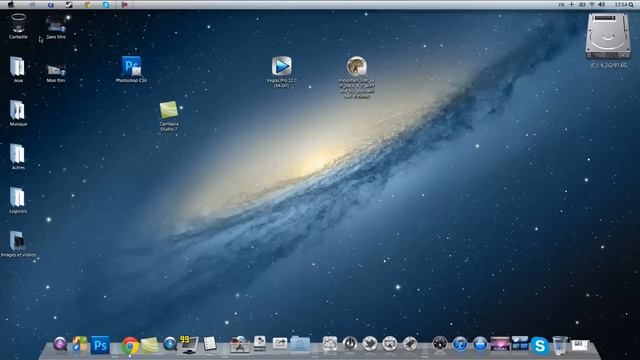Open the Corbeille trash on desktop
The height and width of the screenshot is (360, 640).
point(18,26)
